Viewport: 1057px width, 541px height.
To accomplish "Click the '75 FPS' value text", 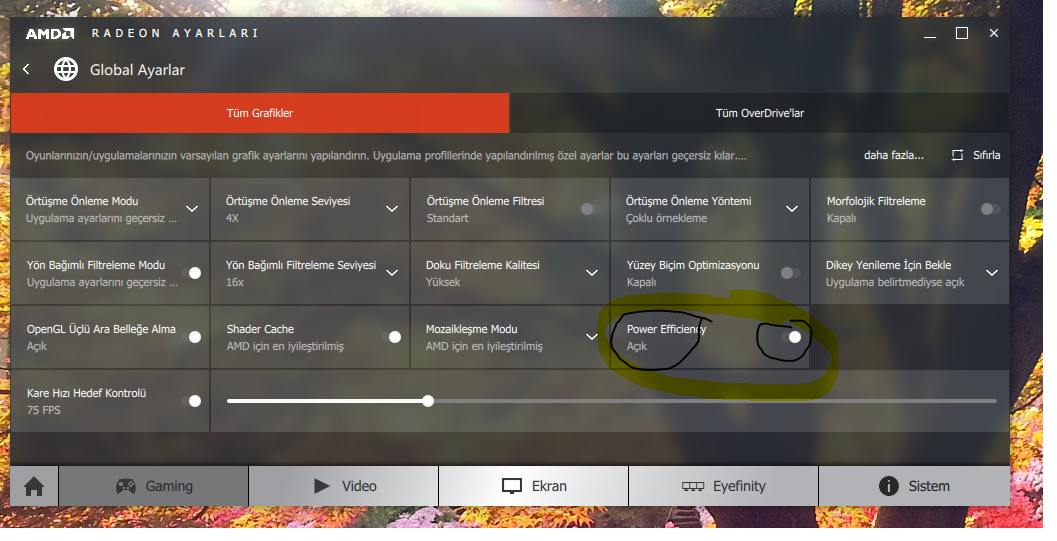I will [44, 410].
